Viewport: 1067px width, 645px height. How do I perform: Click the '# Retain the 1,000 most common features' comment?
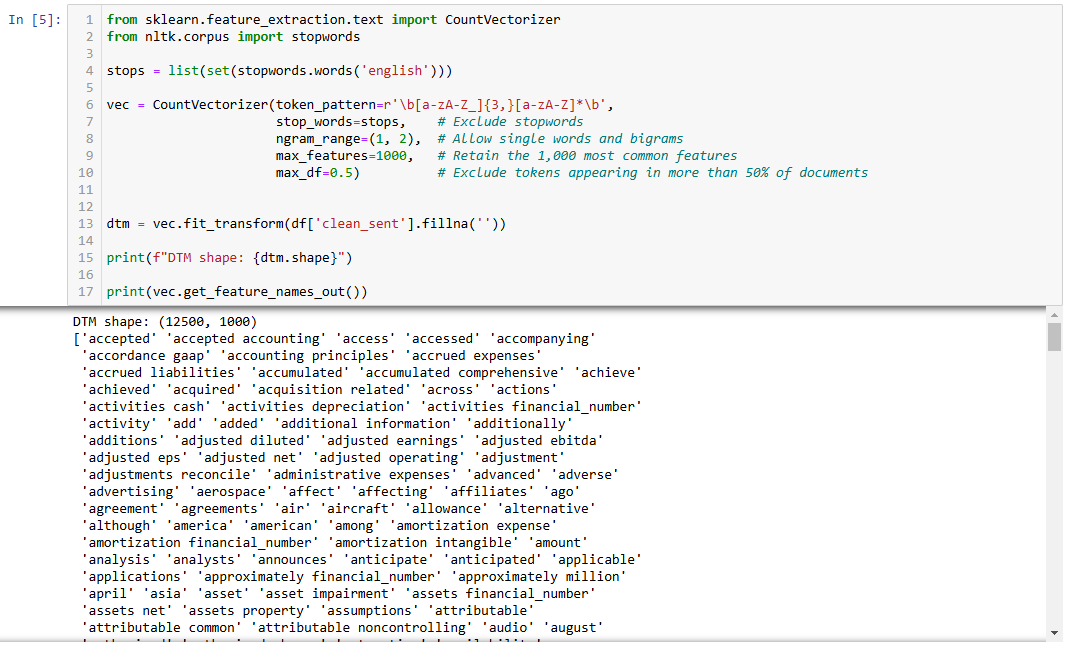click(x=587, y=156)
